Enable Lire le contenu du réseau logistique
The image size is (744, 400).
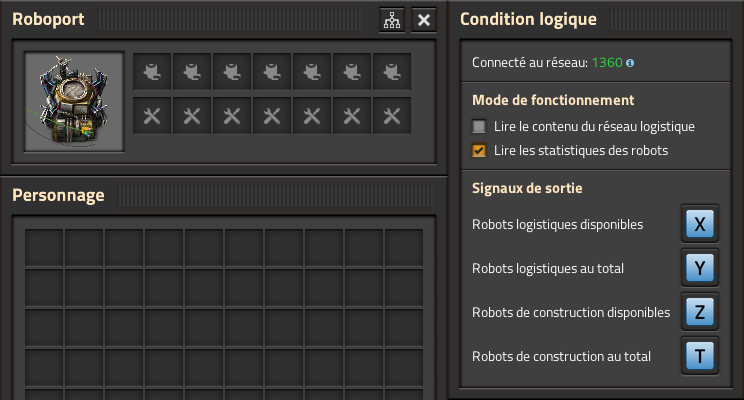pyautogui.click(x=479, y=127)
